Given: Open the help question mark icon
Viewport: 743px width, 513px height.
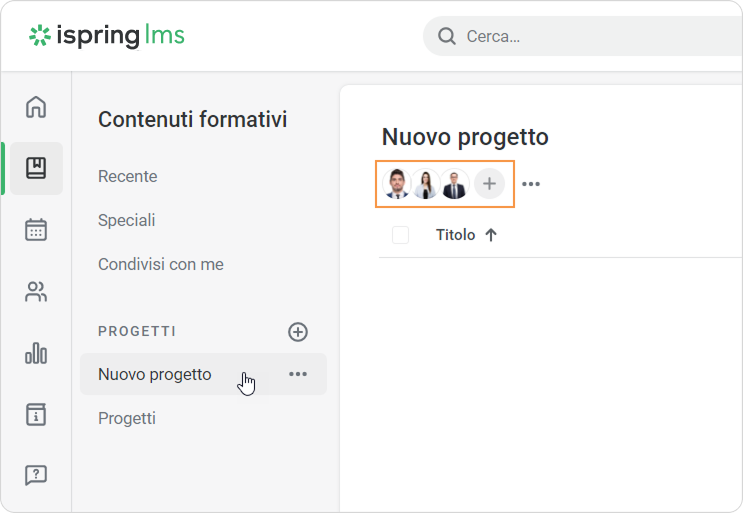Looking at the screenshot, I should [36, 475].
